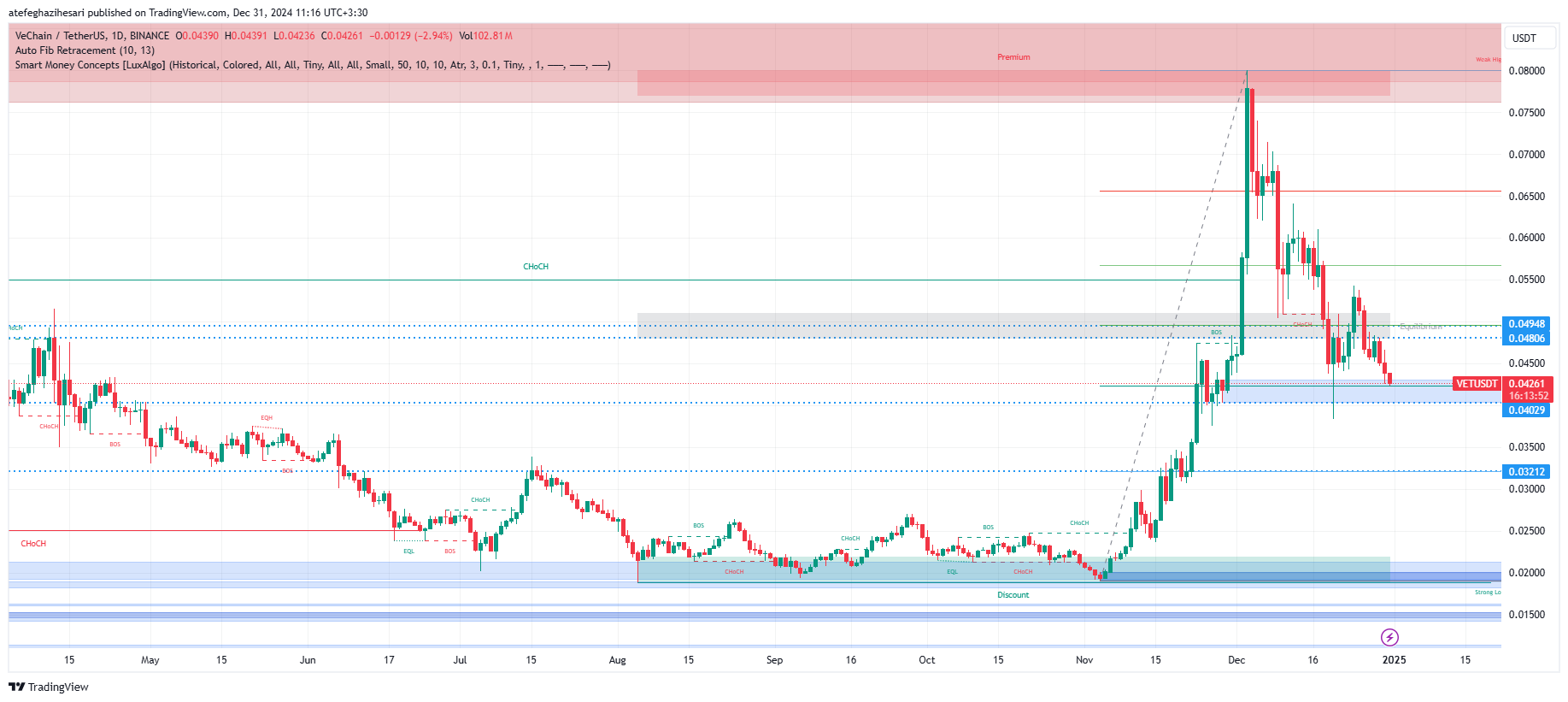Click the VETUSDT price tag label
Image resolution: width=1568 pixels, height=702 pixels.
click(1477, 384)
